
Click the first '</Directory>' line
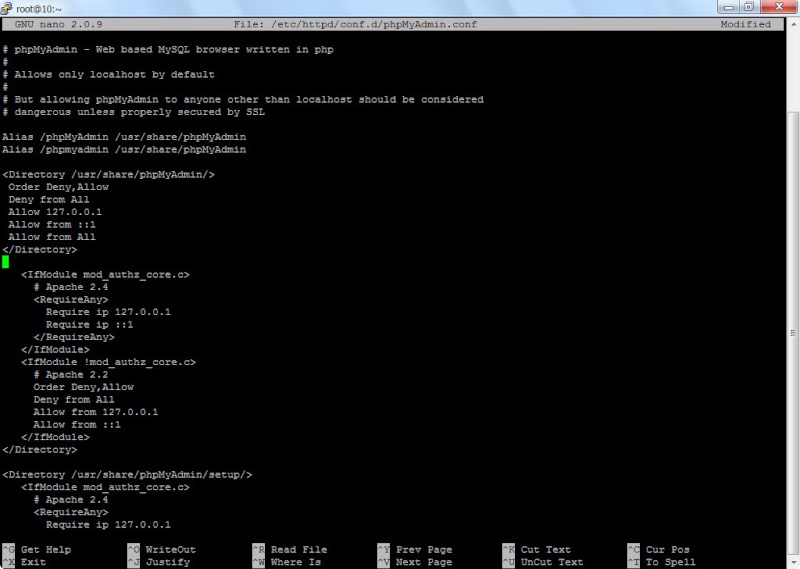(40, 250)
